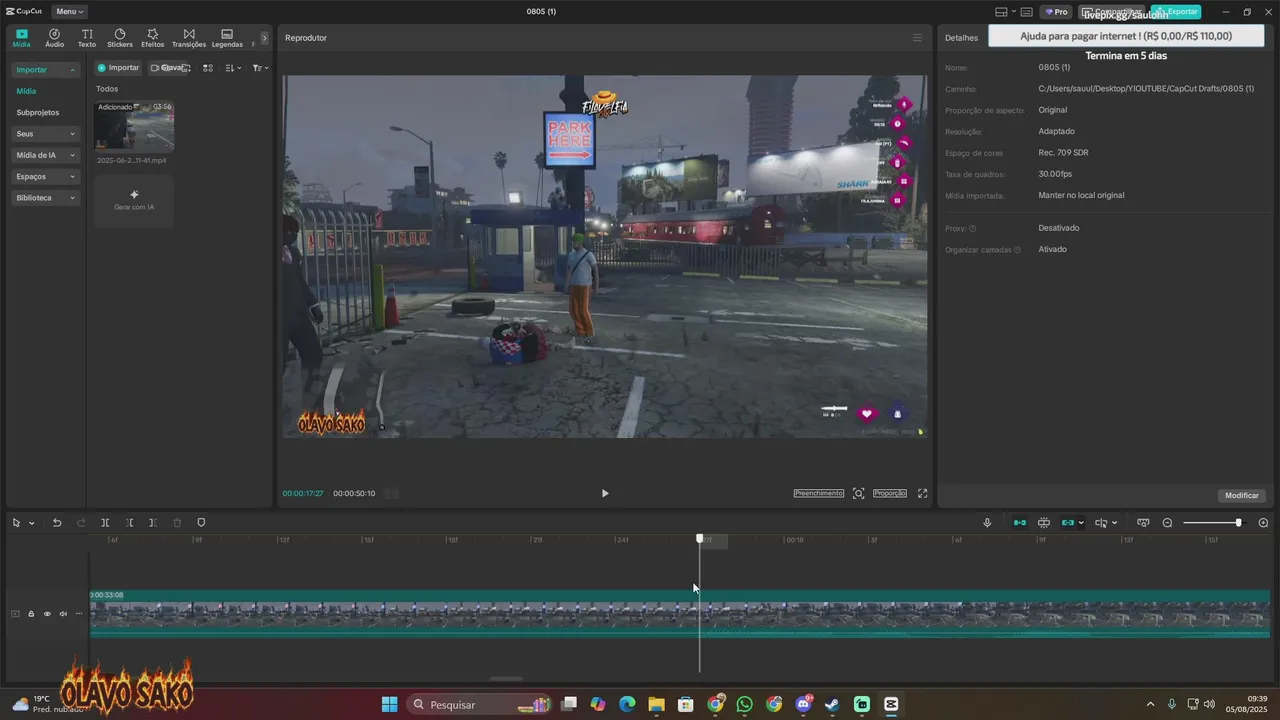
Task: Play the preview video
Action: pyautogui.click(x=604, y=493)
